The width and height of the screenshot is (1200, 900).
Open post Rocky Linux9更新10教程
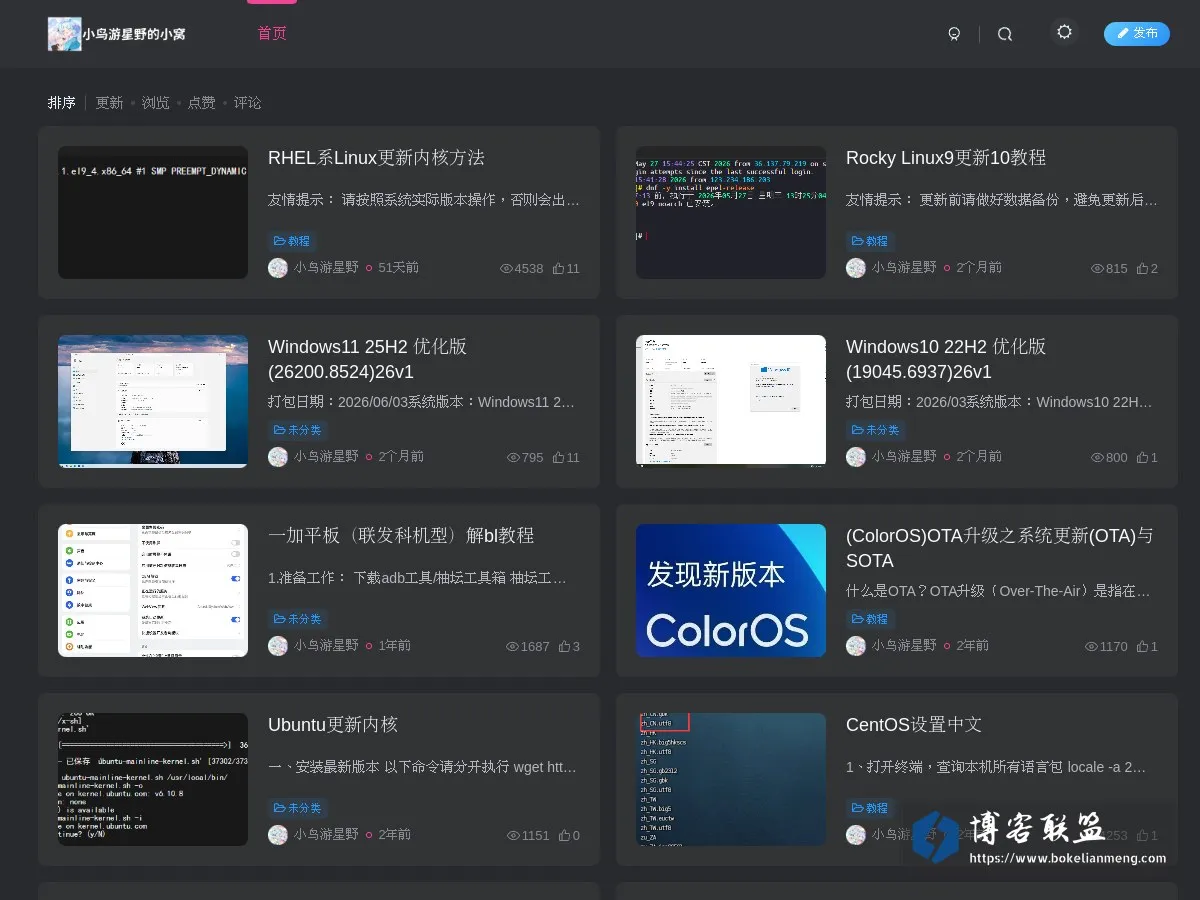point(946,158)
